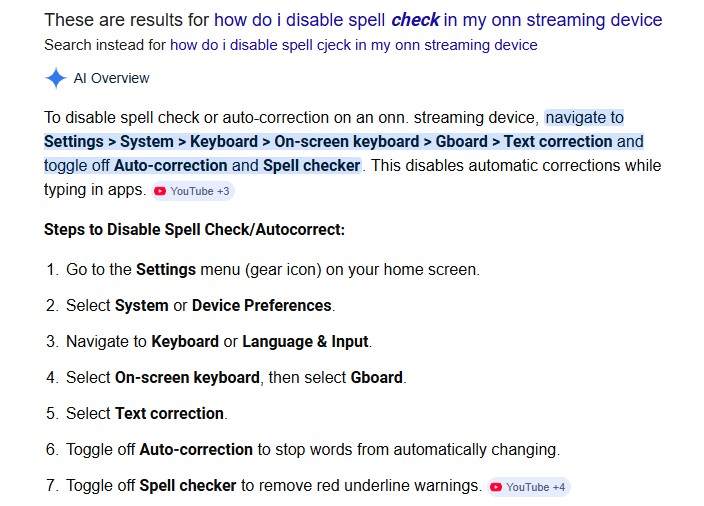
Task: Click the highlighted 'Text correction' path text
Action: [x=558, y=141]
